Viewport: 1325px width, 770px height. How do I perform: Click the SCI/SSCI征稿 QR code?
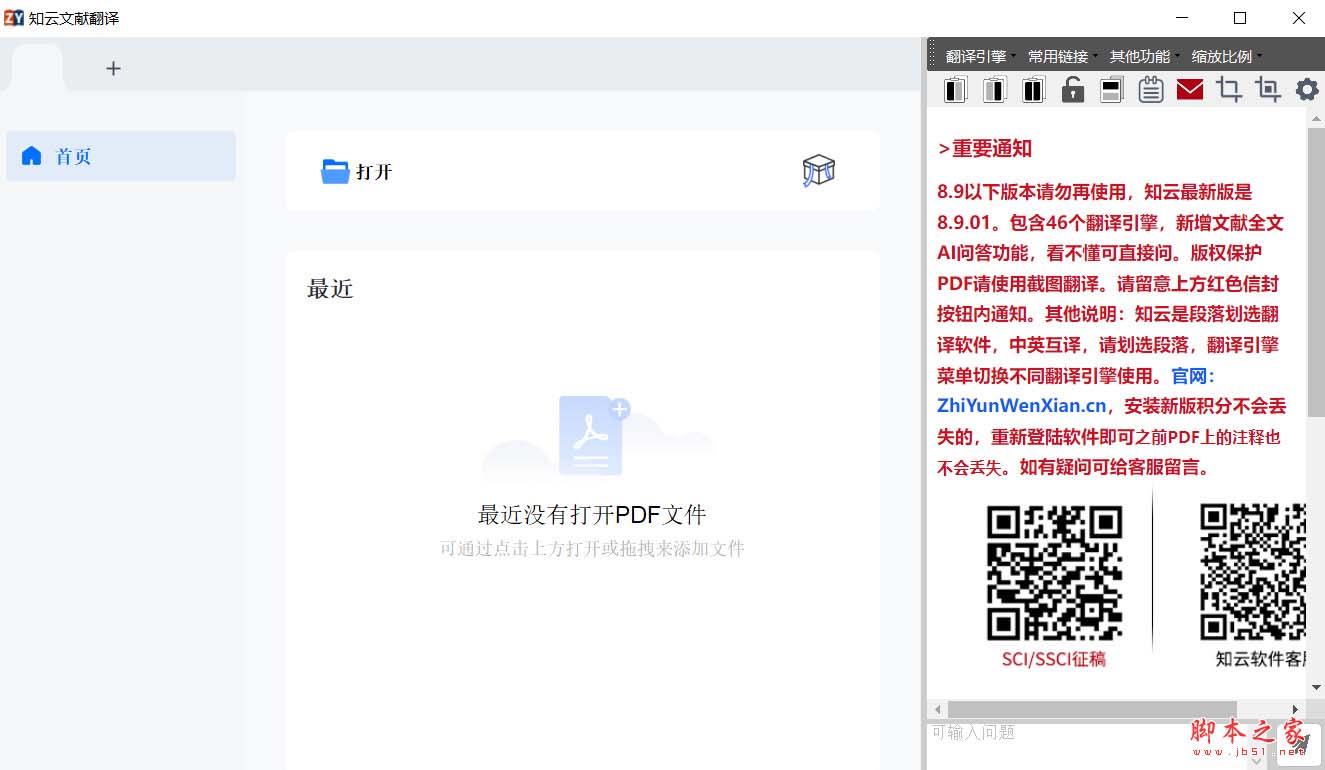pyautogui.click(x=1054, y=572)
